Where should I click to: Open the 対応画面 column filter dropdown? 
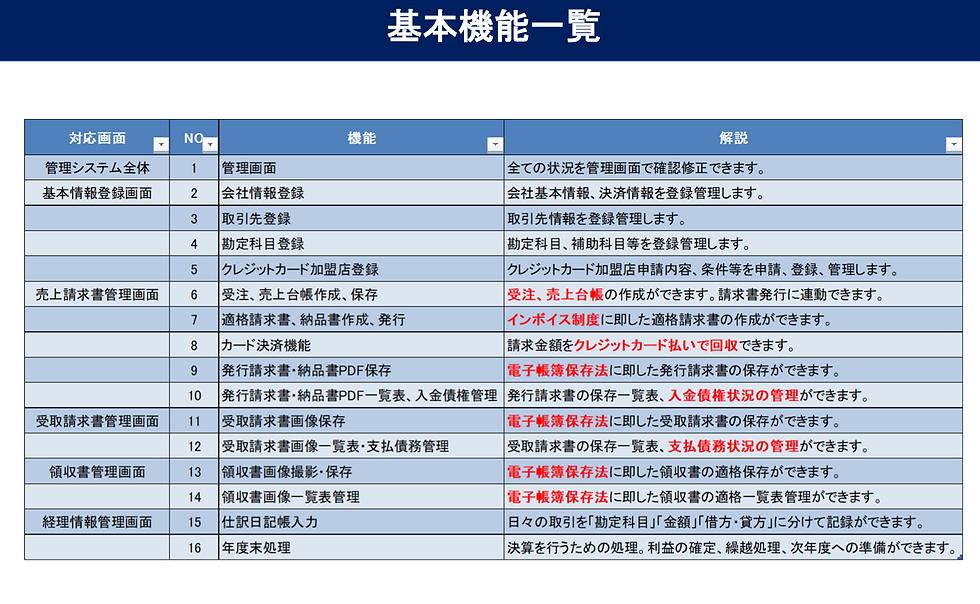tap(160, 143)
